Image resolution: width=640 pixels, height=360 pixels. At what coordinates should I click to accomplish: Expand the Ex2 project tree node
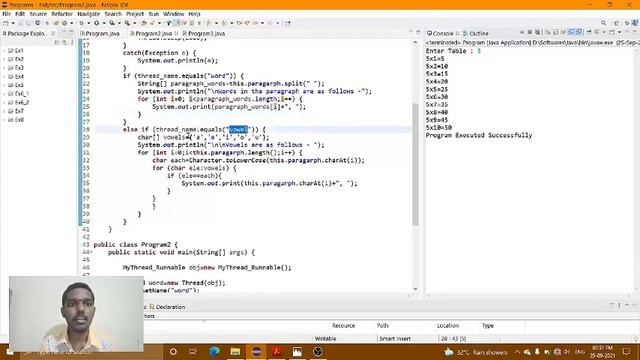click(x=4, y=59)
